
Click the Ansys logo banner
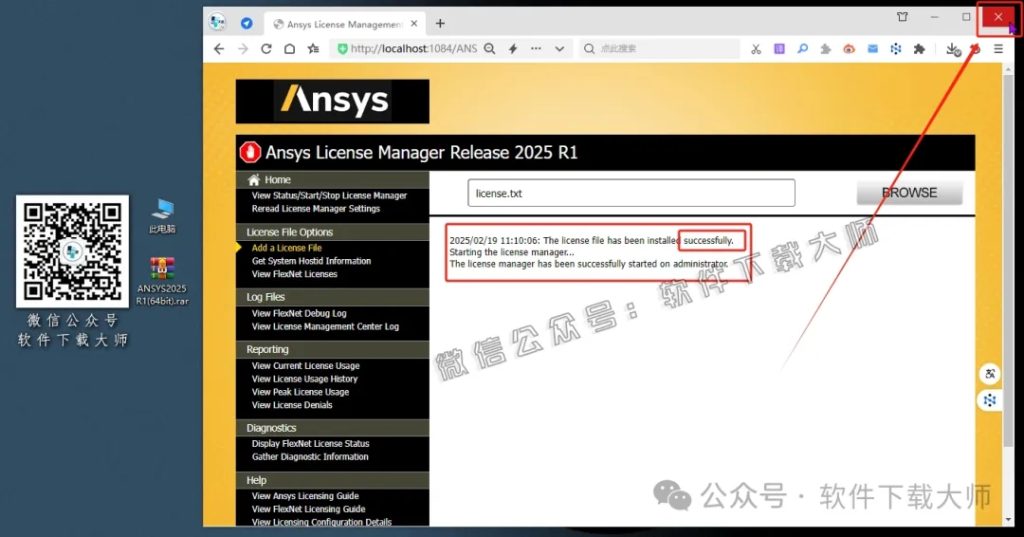pyautogui.click(x=332, y=101)
